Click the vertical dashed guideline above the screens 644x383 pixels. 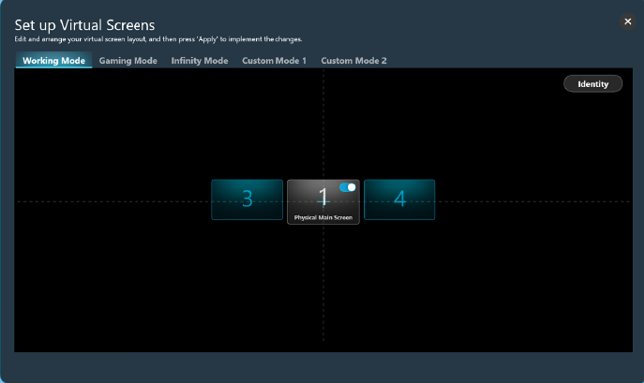[323, 124]
